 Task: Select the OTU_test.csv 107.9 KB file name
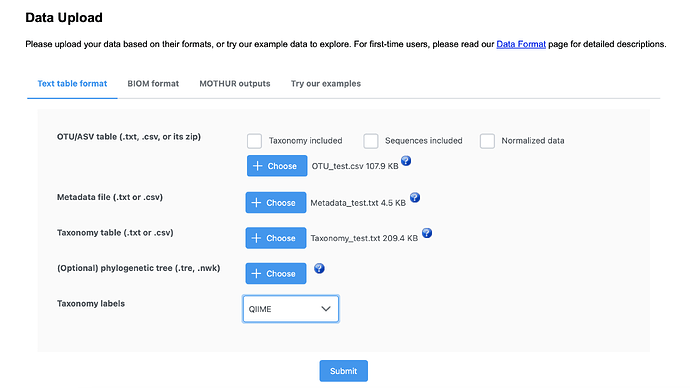355,166
